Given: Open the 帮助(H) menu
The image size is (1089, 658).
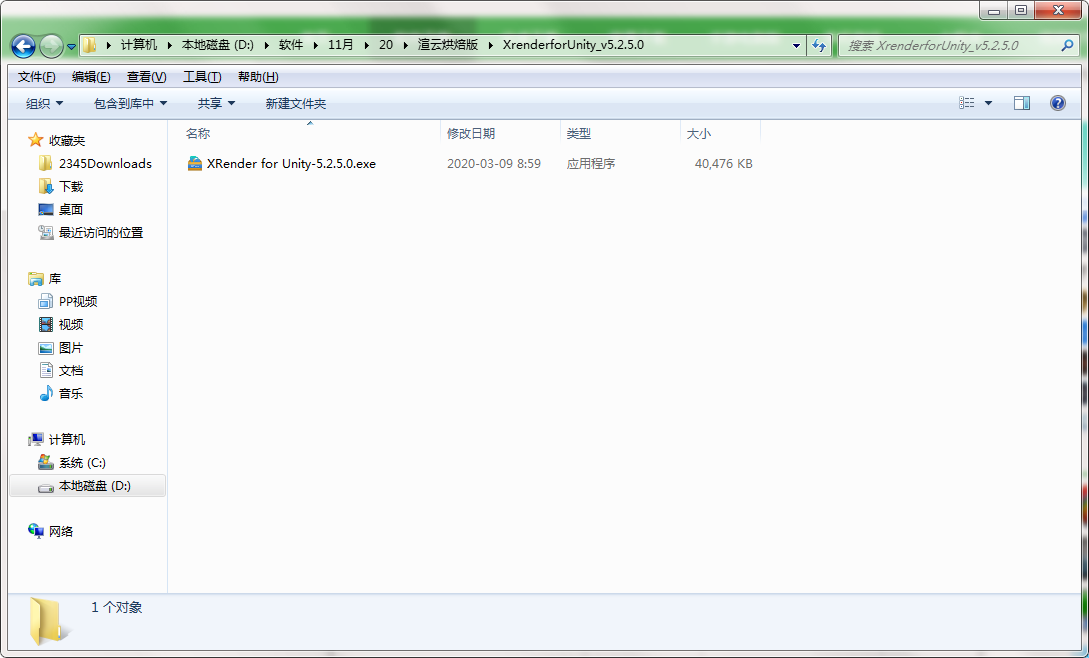Looking at the screenshot, I should (258, 76).
